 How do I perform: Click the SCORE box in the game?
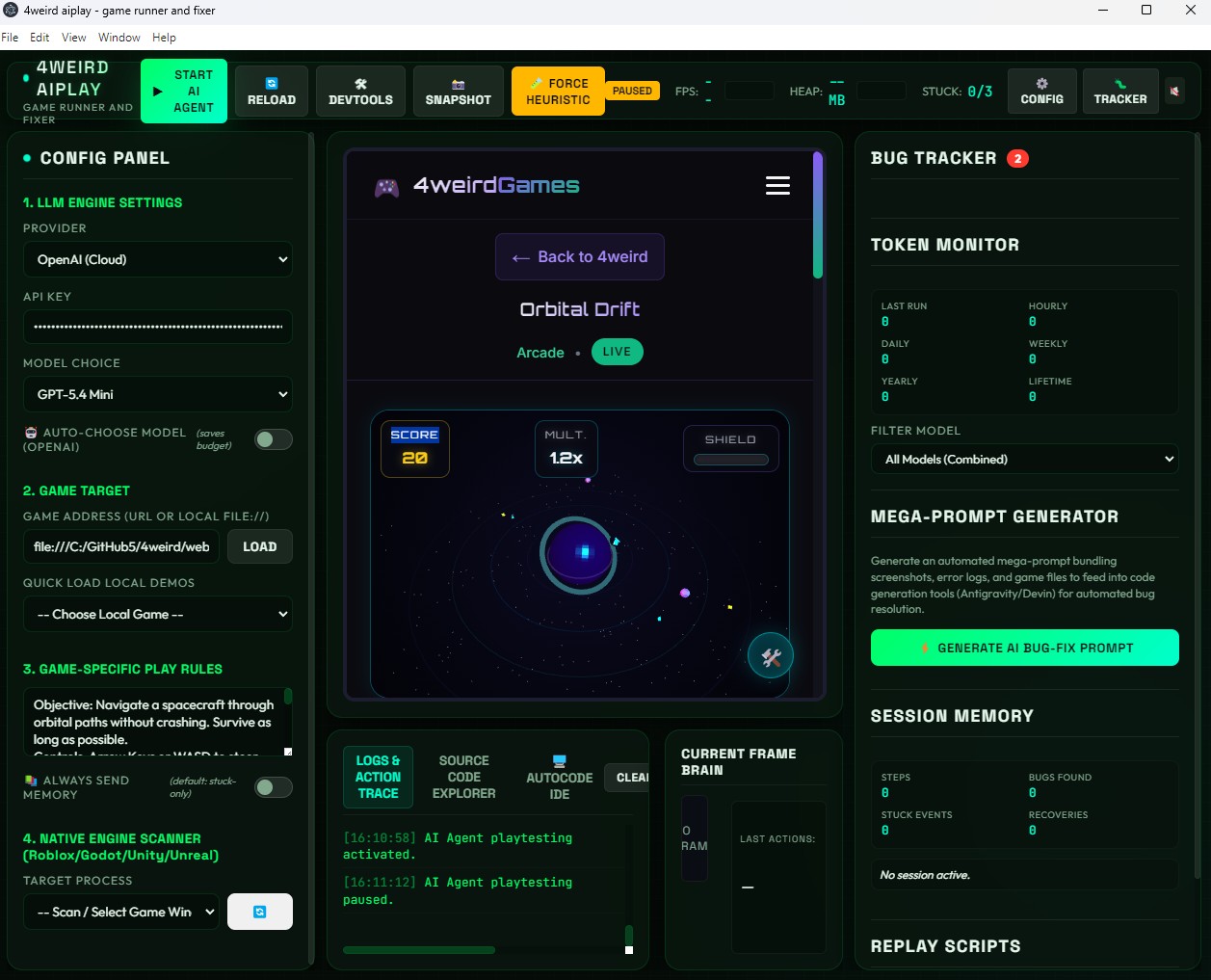click(415, 448)
